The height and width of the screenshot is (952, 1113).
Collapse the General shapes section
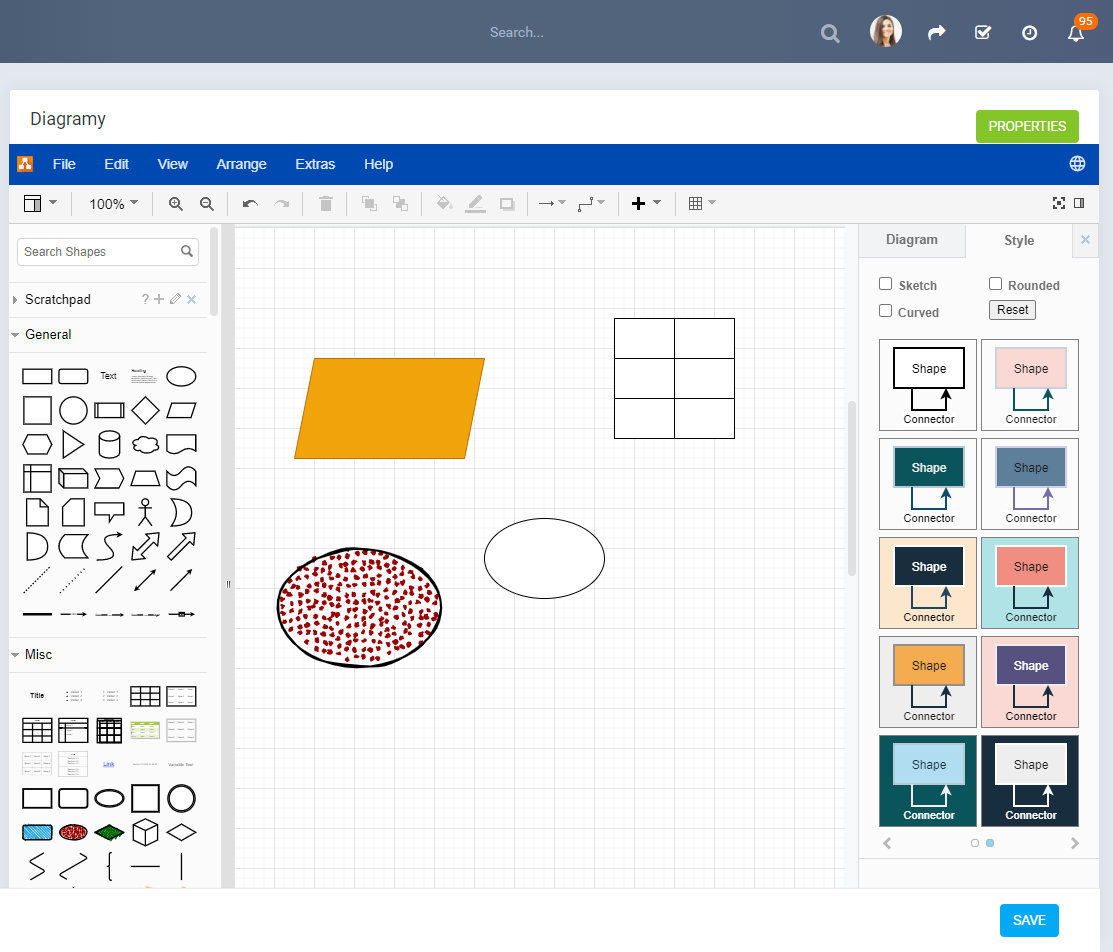(x=48, y=334)
